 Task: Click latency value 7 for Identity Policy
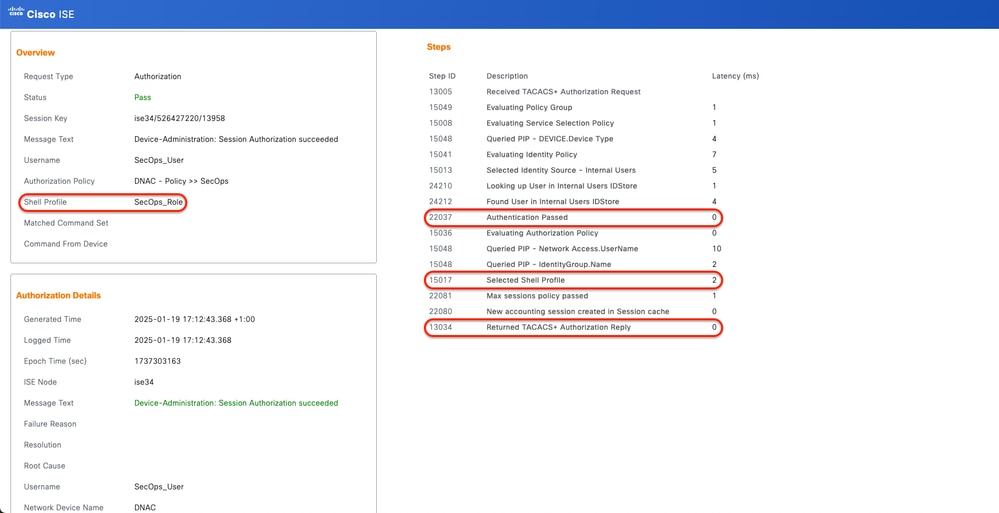714,155
